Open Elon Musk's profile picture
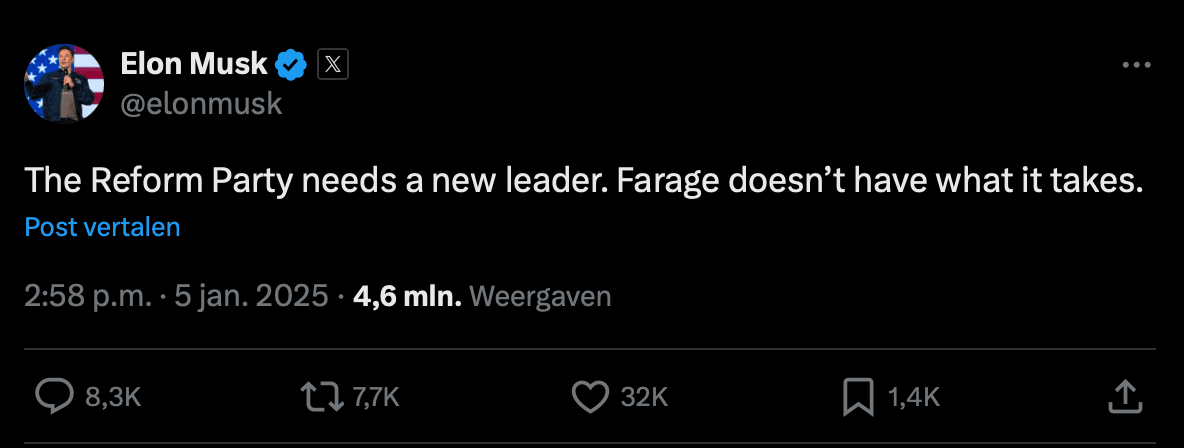This screenshot has width=1184, height=448. (x=64, y=83)
